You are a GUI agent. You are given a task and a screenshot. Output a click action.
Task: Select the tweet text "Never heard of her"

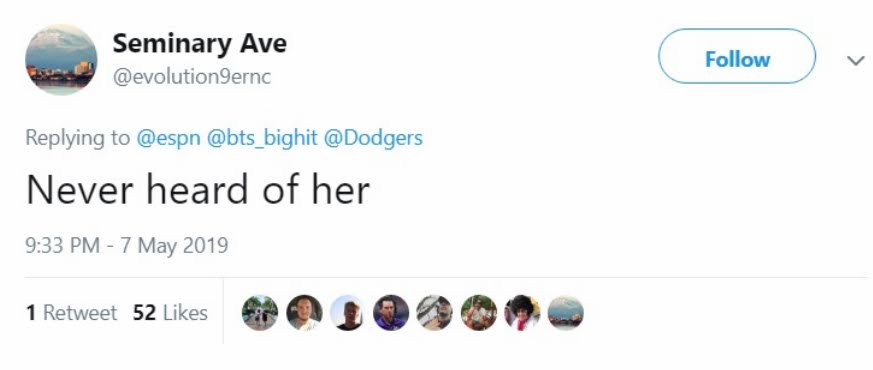[x=198, y=189]
